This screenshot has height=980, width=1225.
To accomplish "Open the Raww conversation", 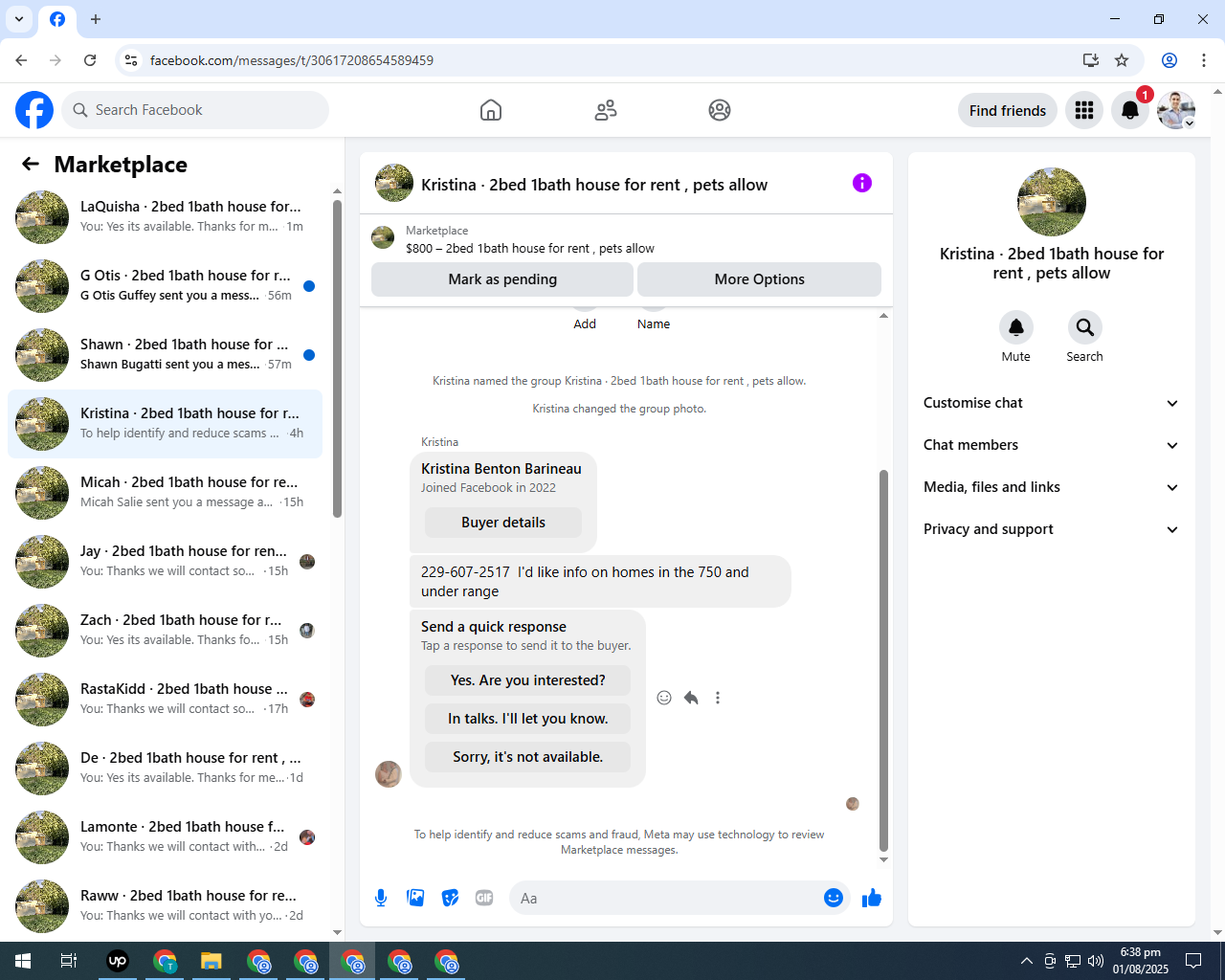I will [165, 906].
